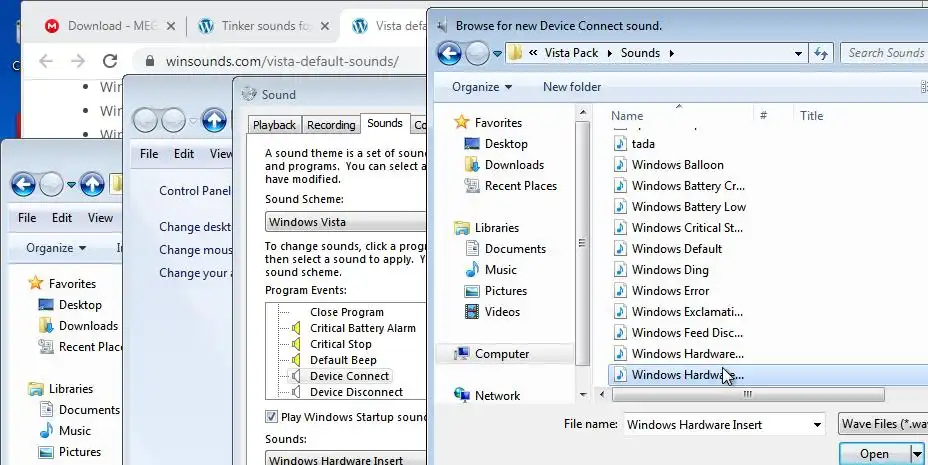Click New folder in Browse dialog
Screen dimensions: 928x465
[572, 87]
